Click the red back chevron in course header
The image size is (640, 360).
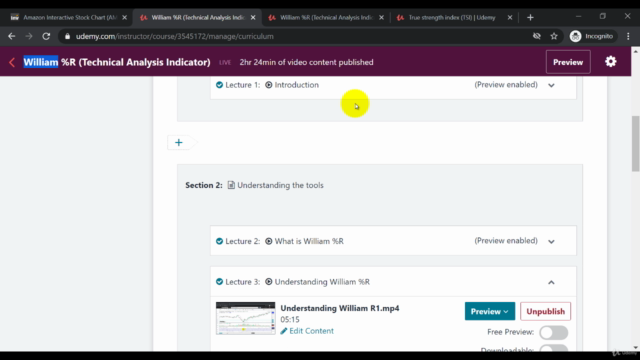tap(12, 62)
